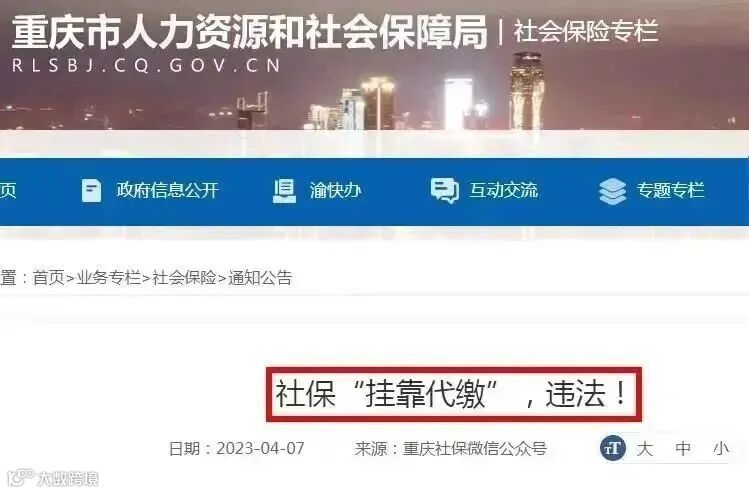Viewport: 749px width, 493px height.
Task: Go to 社会保险 breadcrumb link
Action: pos(184,278)
